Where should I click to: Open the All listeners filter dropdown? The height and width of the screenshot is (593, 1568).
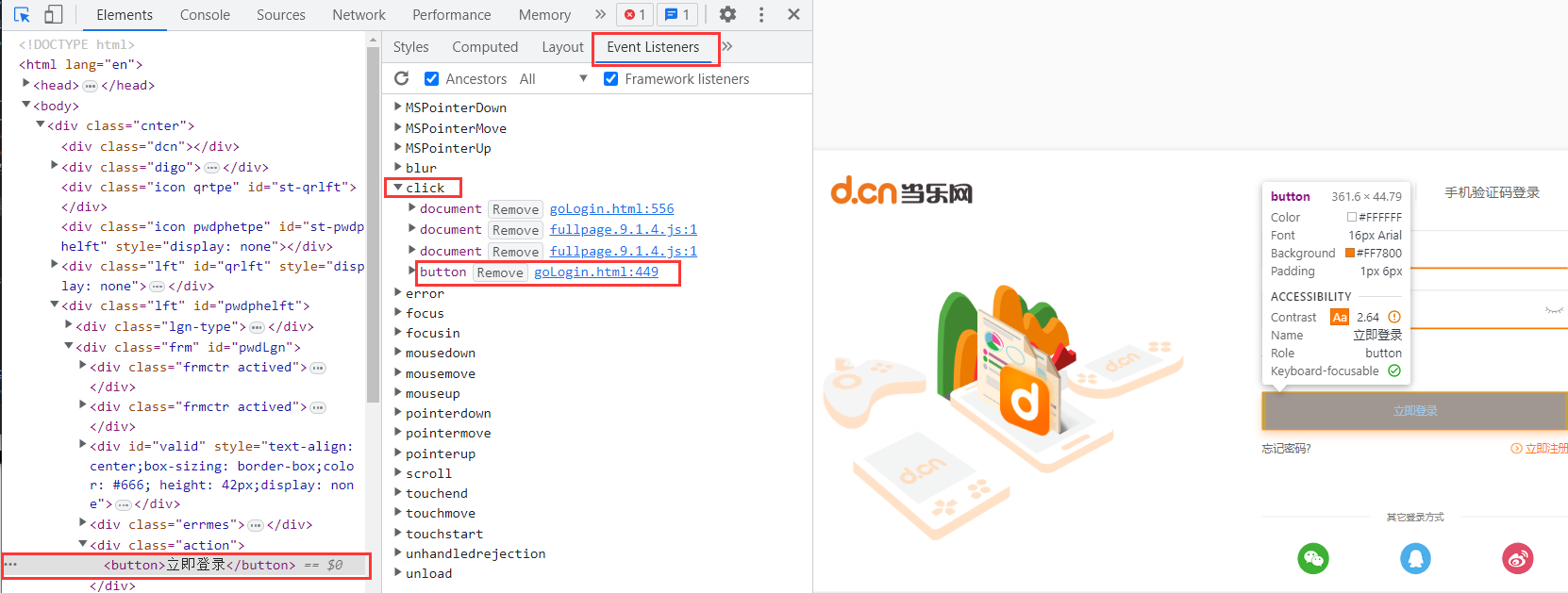pos(554,79)
